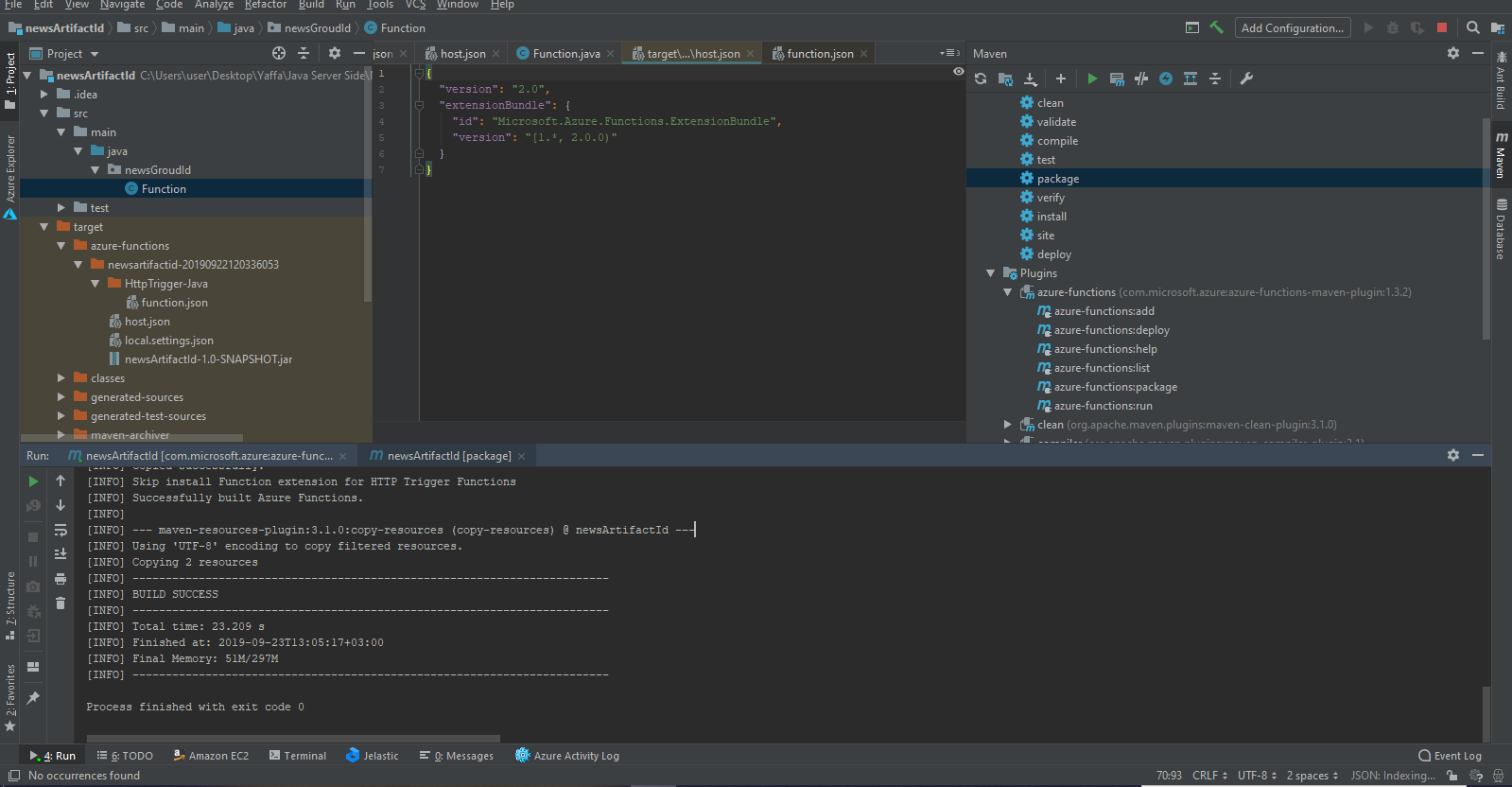Open Maven Settings wrench icon
The image size is (1512, 787).
pyautogui.click(x=1246, y=79)
